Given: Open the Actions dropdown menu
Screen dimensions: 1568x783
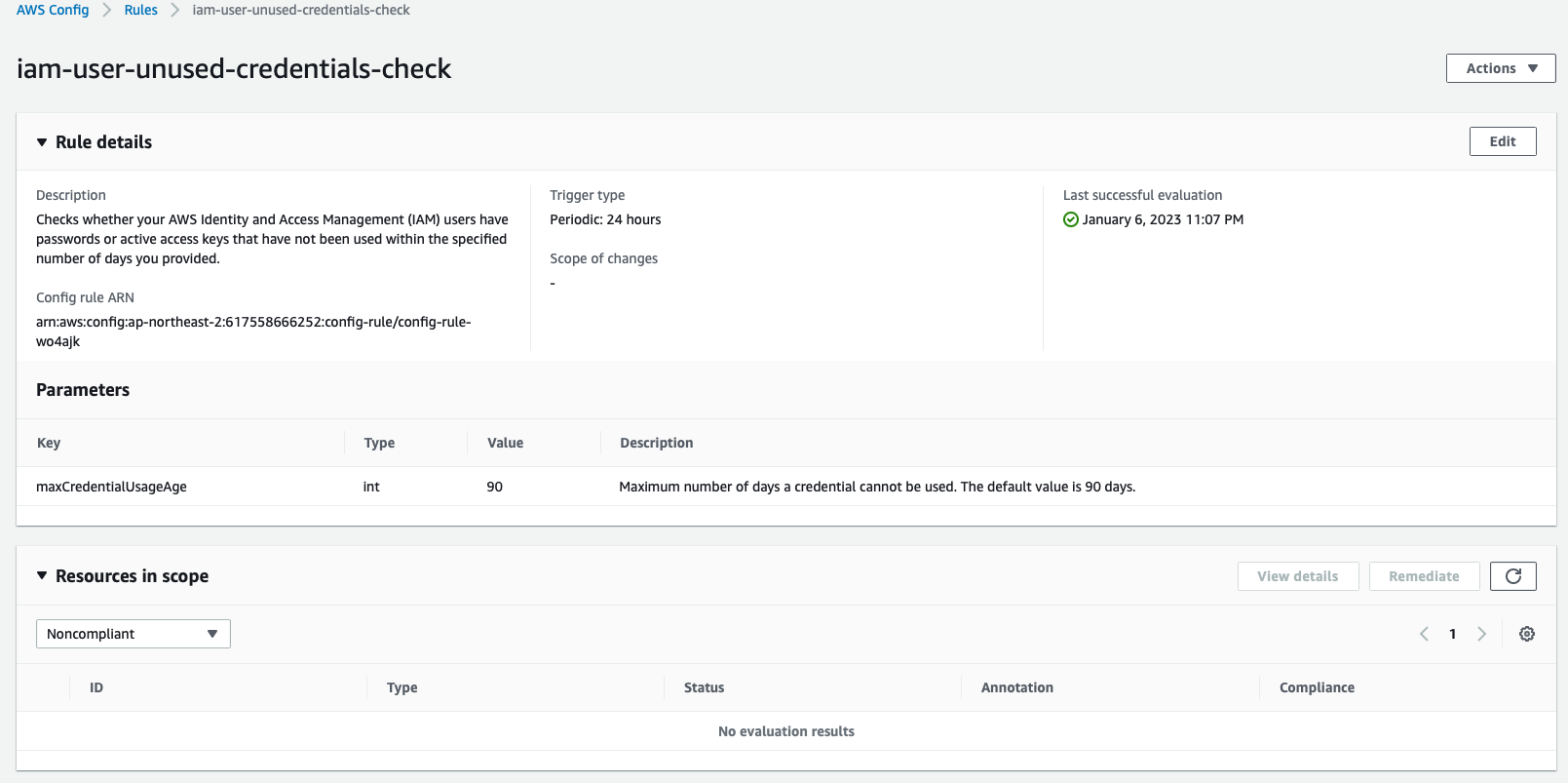Looking at the screenshot, I should pos(1501,68).
